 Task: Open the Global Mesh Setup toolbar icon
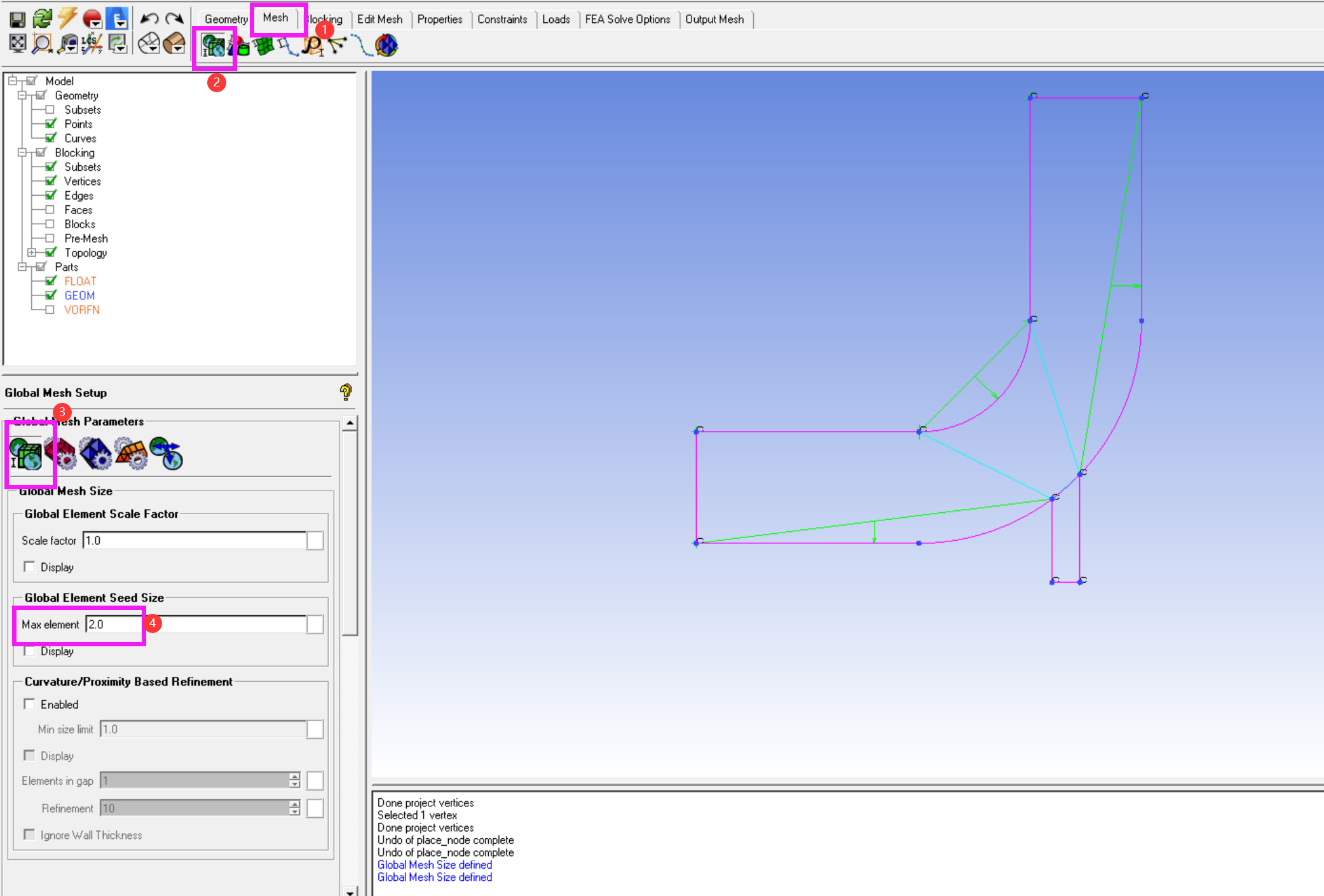tap(214, 45)
